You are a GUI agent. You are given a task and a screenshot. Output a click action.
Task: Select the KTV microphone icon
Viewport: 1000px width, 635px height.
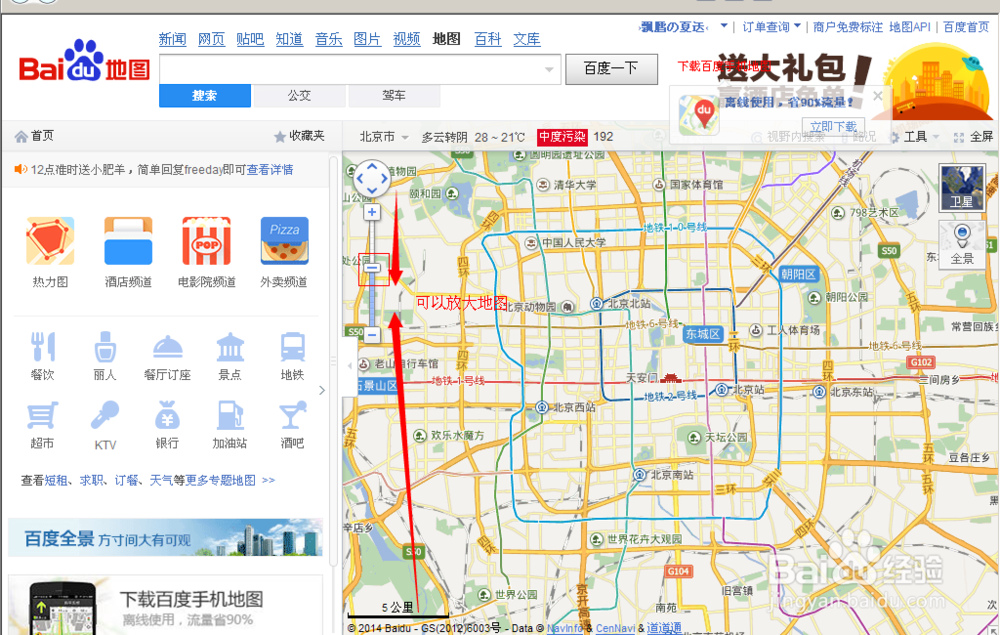coord(105,416)
